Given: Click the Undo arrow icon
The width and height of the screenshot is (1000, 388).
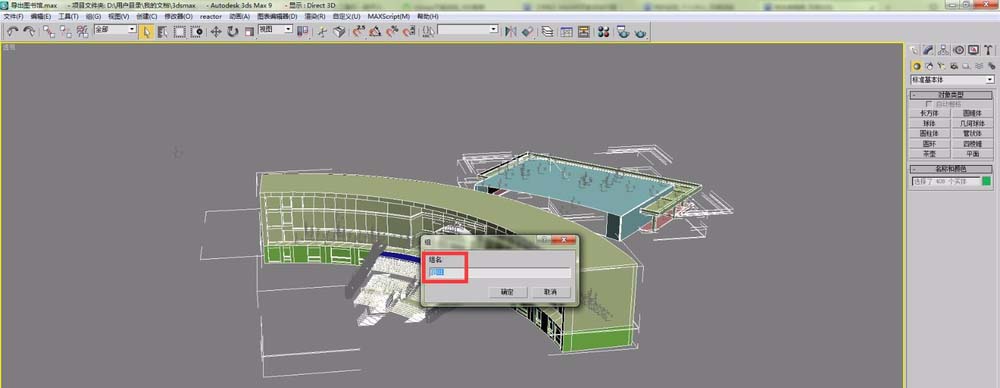Looking at the screenshot, I should (12, 31).
